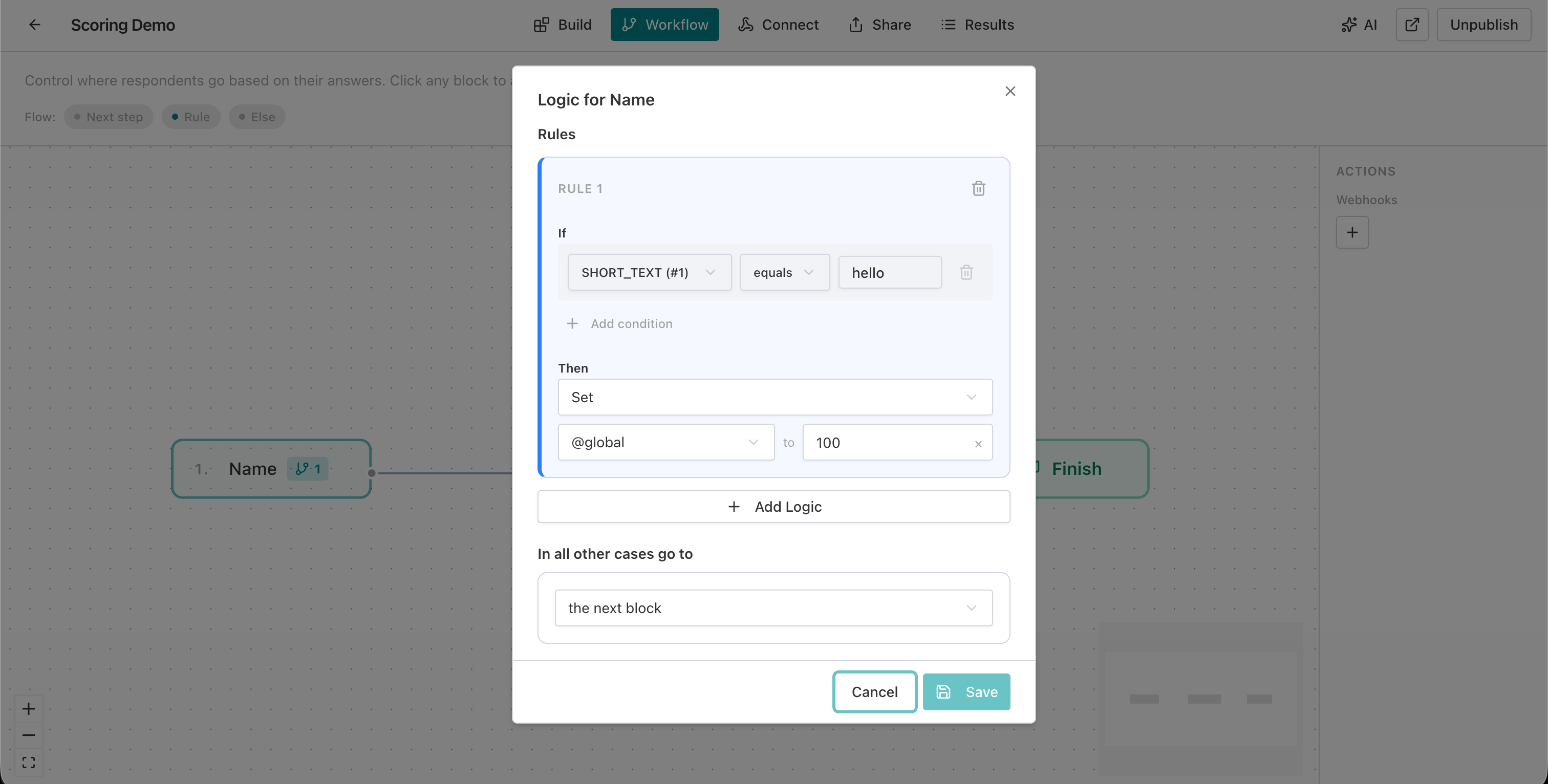Screen dimensions: 1548x784
Task: Open the AI assistant
Action: pos(1359,25)
